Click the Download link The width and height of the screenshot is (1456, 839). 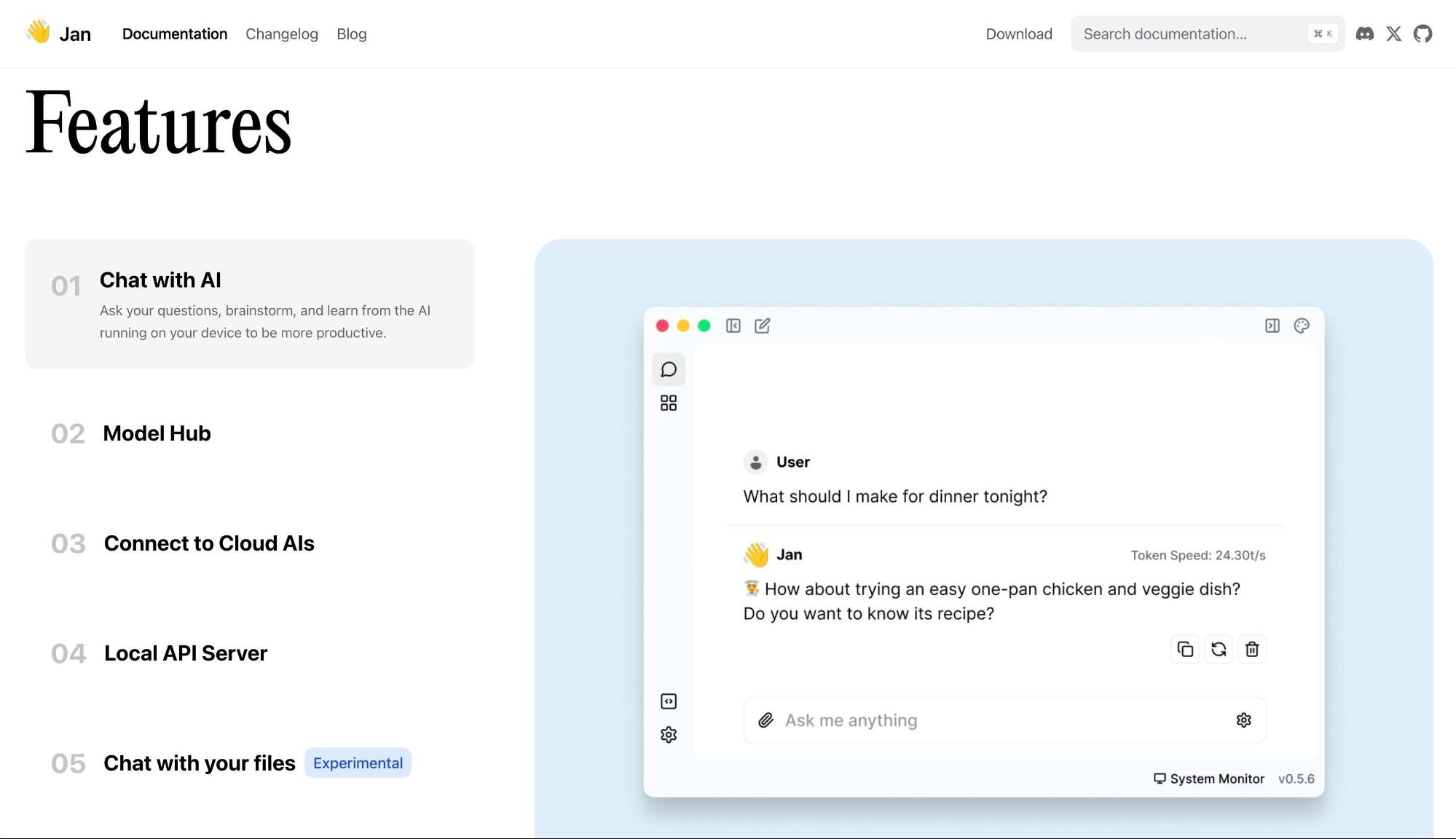point(1018,34)
